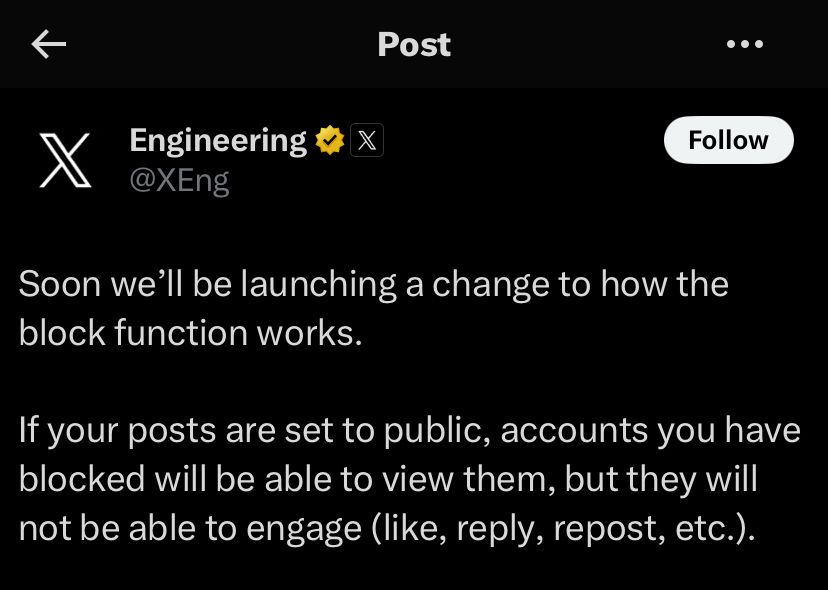
Task: Tap the back arrow
Action: [x=49, y=44]
